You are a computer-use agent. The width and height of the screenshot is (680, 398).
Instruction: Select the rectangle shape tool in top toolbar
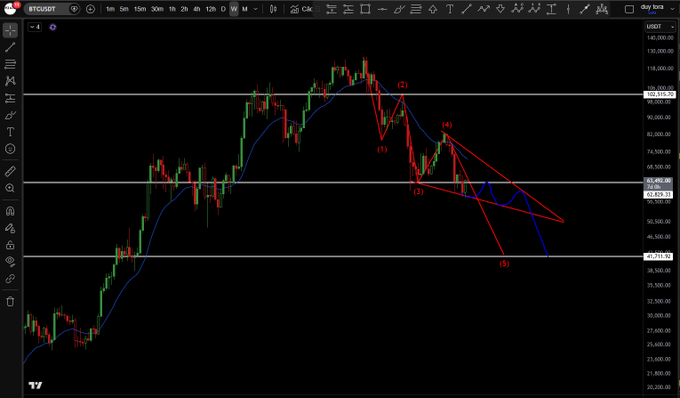point(365,9)
